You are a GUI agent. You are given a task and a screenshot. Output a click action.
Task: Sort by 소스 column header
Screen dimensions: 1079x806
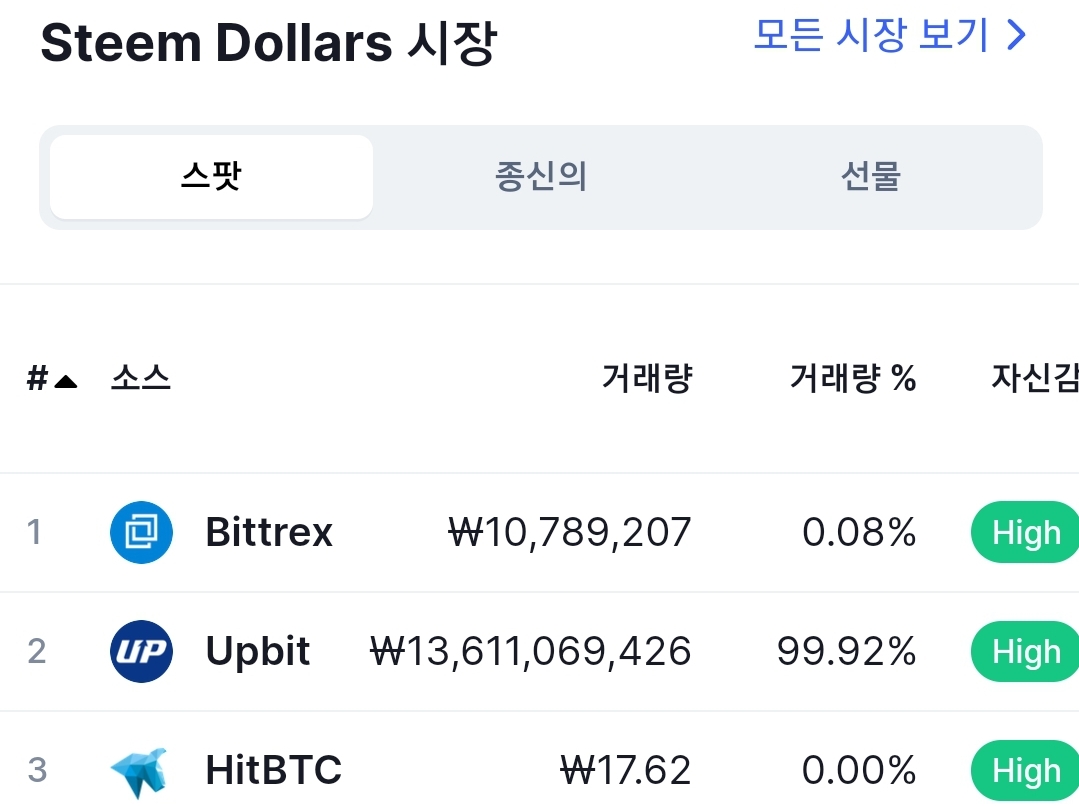pos(140,378)
